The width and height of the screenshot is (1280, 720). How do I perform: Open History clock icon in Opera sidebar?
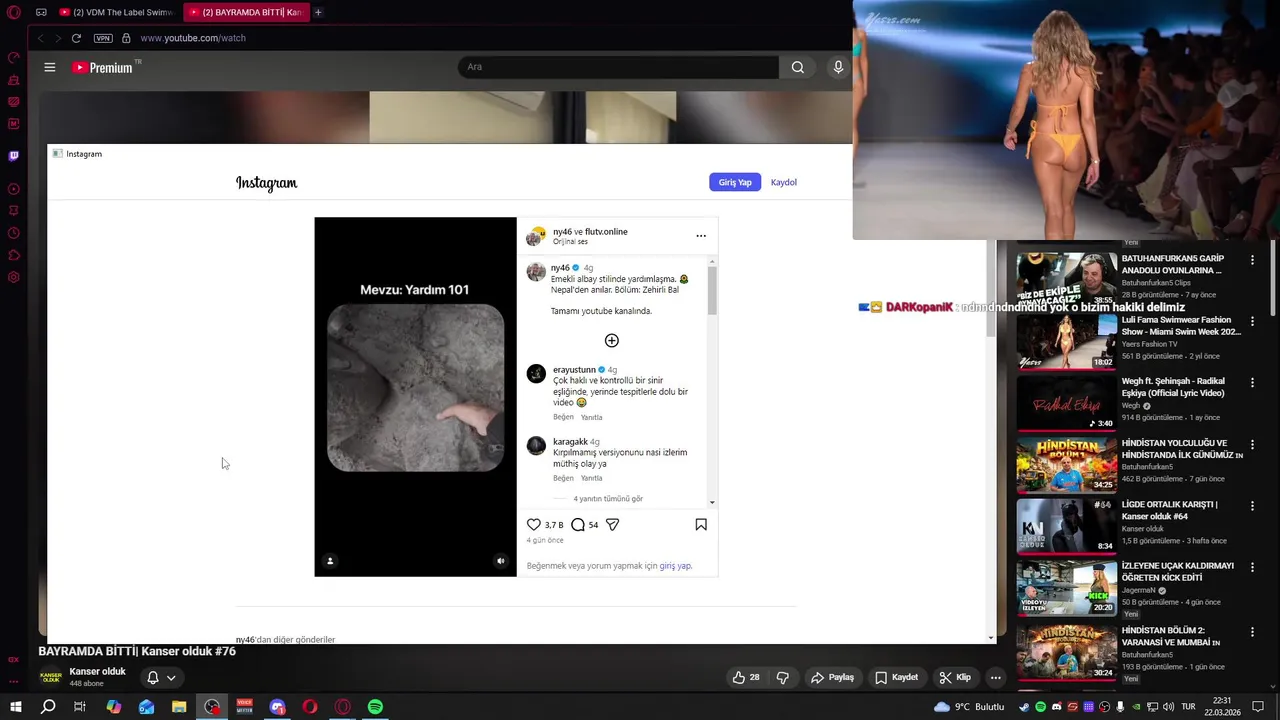14,233
